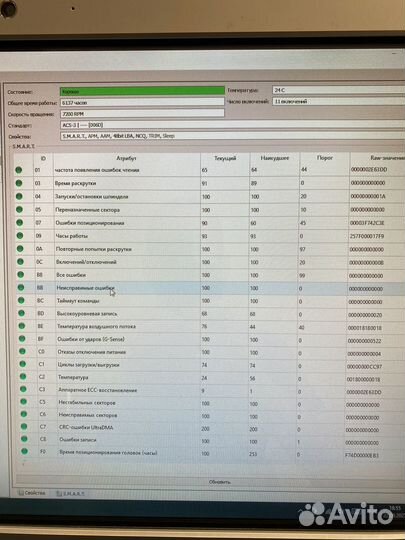Click status circle for Ошибки записи

tap(24, 439)
